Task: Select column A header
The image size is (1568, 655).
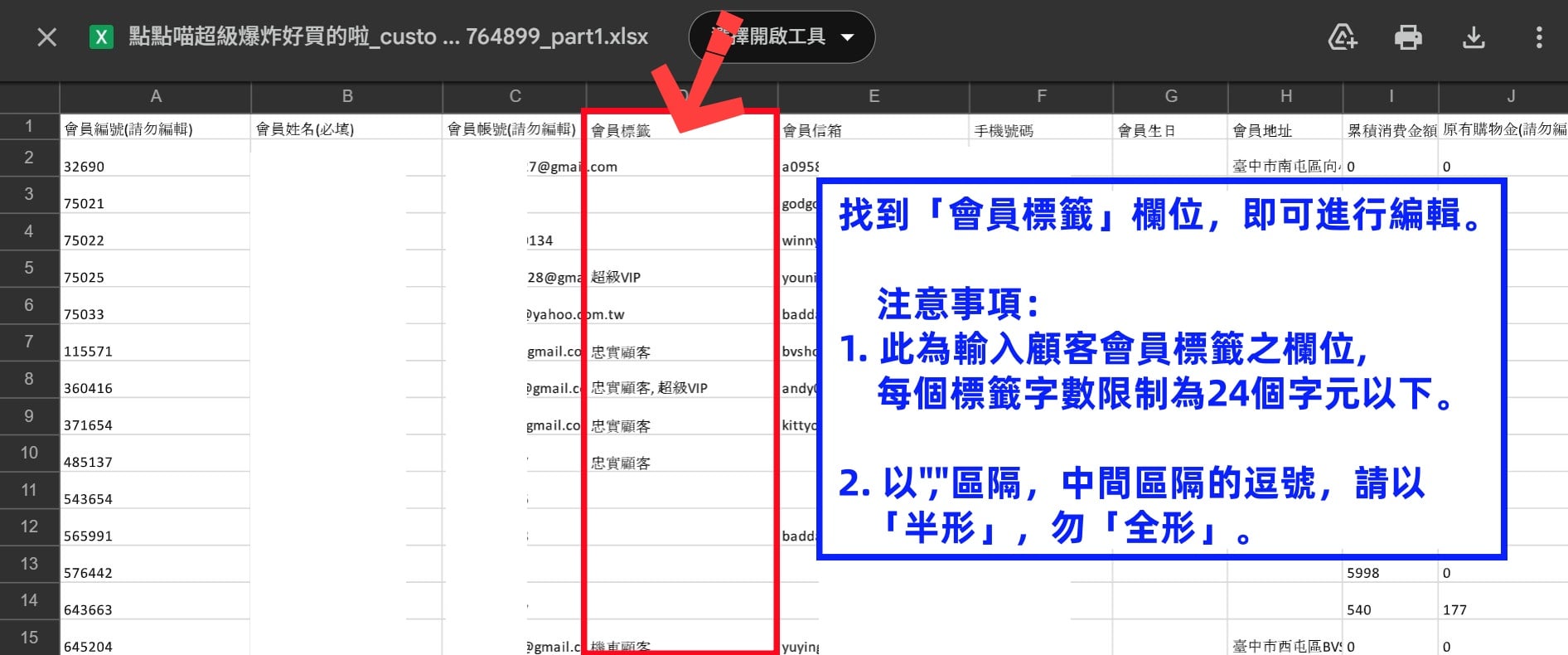Action: pyautogui.click(x=156, y=97)
